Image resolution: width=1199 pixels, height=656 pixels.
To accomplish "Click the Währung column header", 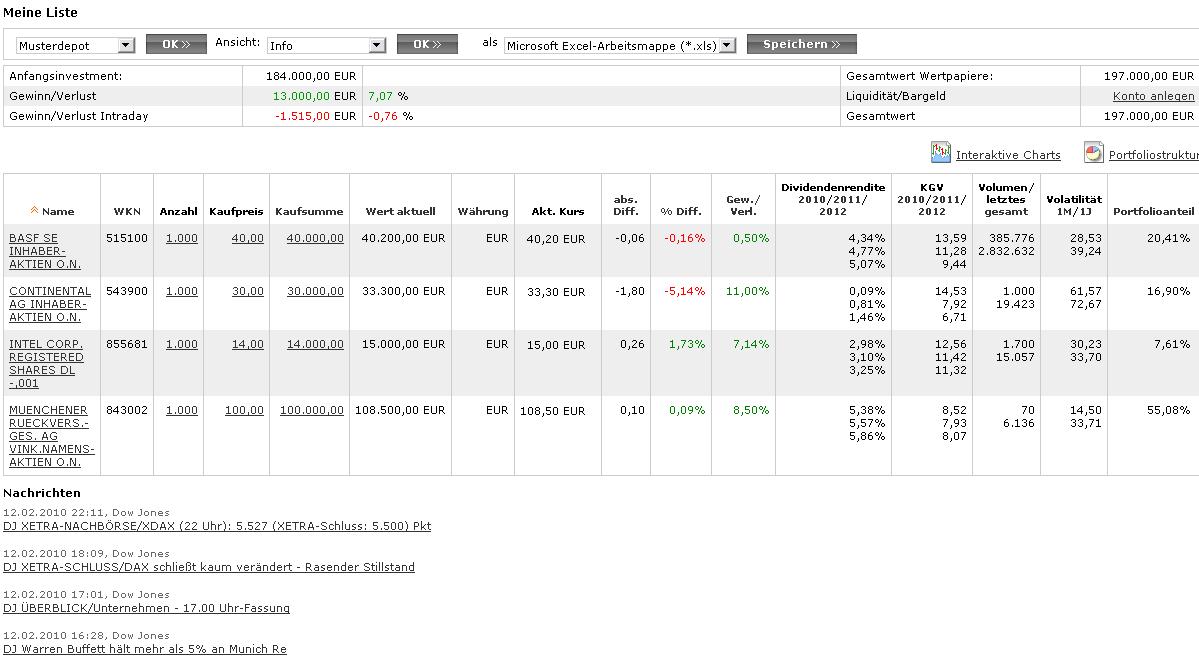I will click(x=483, y=211).
